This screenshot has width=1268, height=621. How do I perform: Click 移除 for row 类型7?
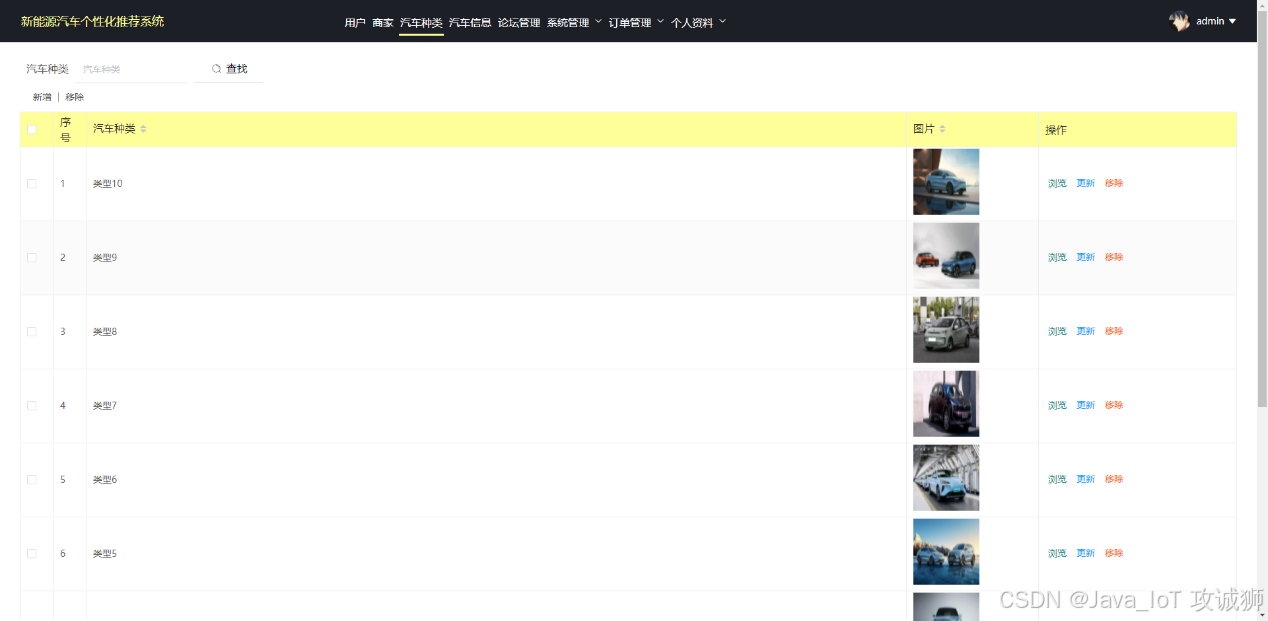pos(1114,406)
